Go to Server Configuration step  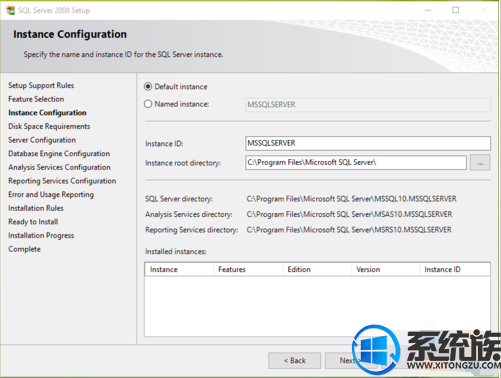[x=42, y=140]
